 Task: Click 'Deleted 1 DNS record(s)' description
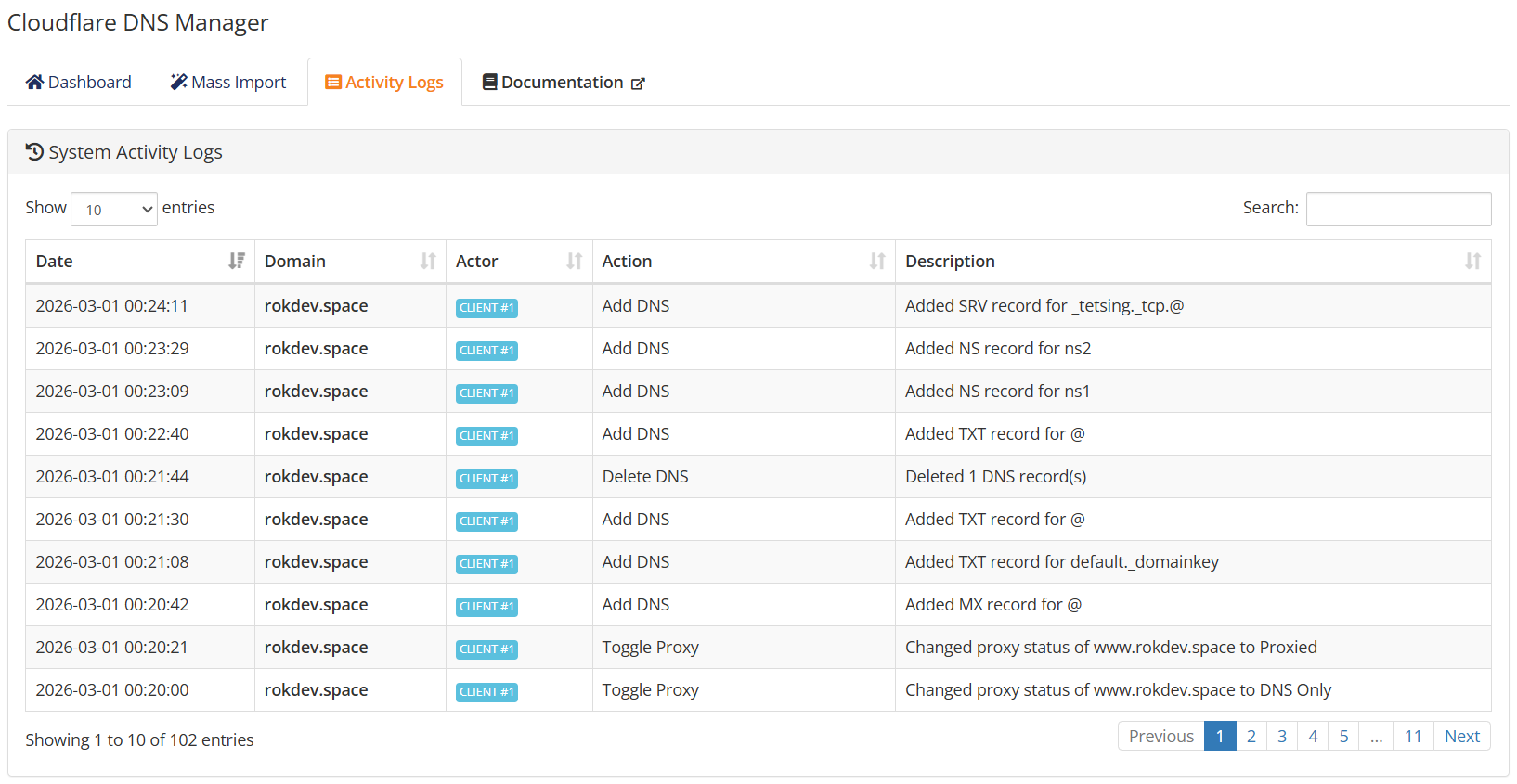(x=996, y=476)
